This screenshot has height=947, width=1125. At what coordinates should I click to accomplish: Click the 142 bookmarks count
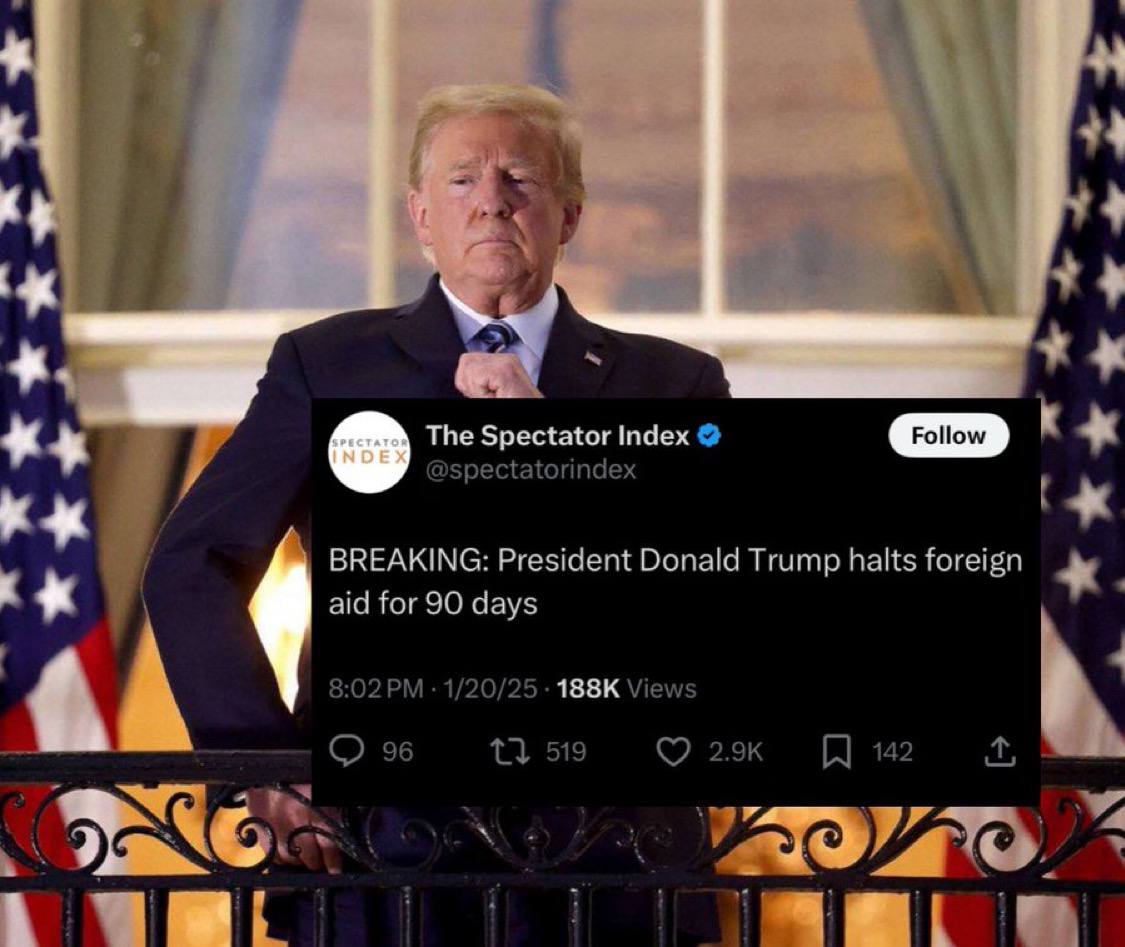click(893, 752)
